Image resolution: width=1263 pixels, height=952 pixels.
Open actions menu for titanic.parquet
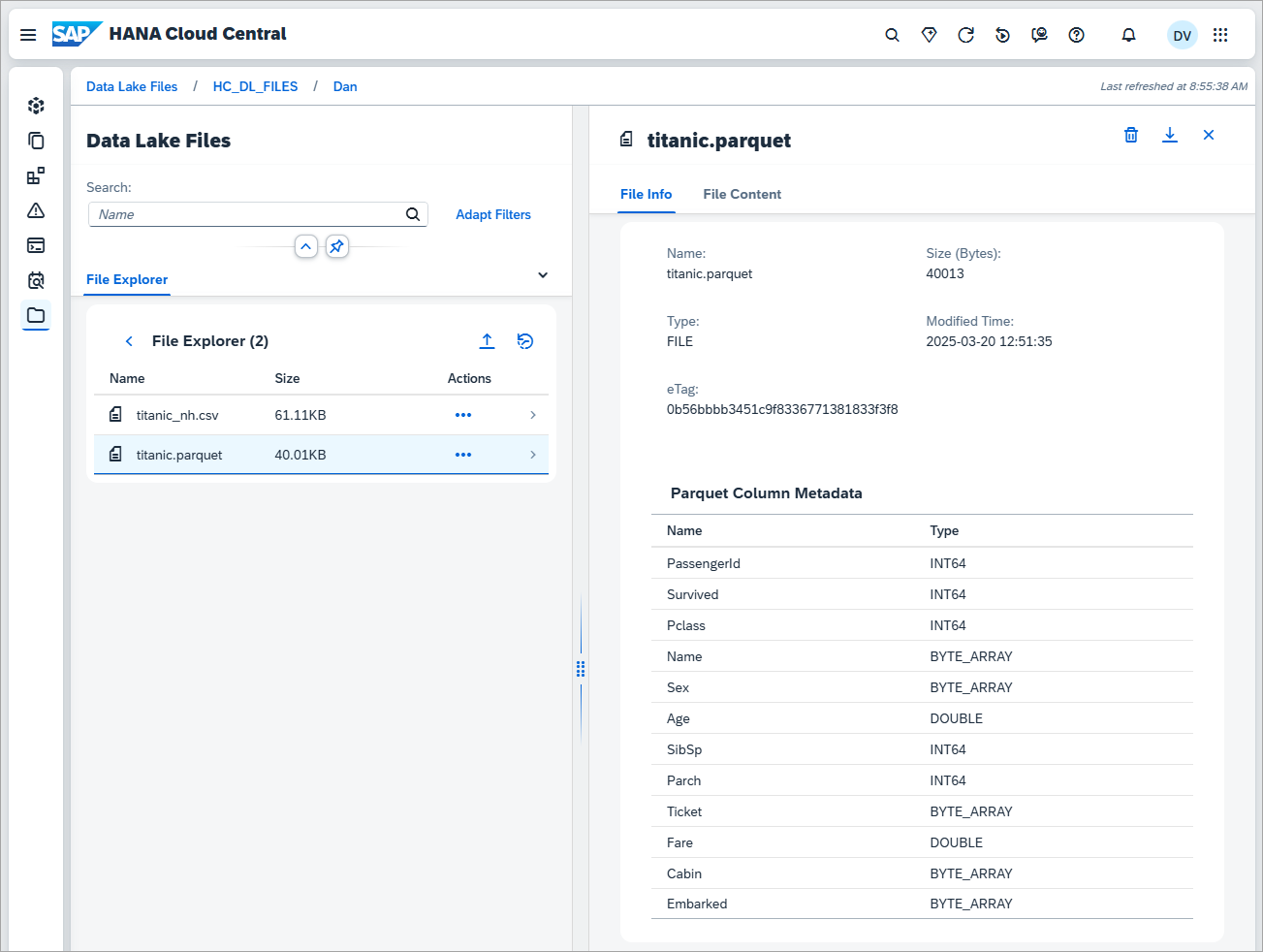tap(463, 455)
